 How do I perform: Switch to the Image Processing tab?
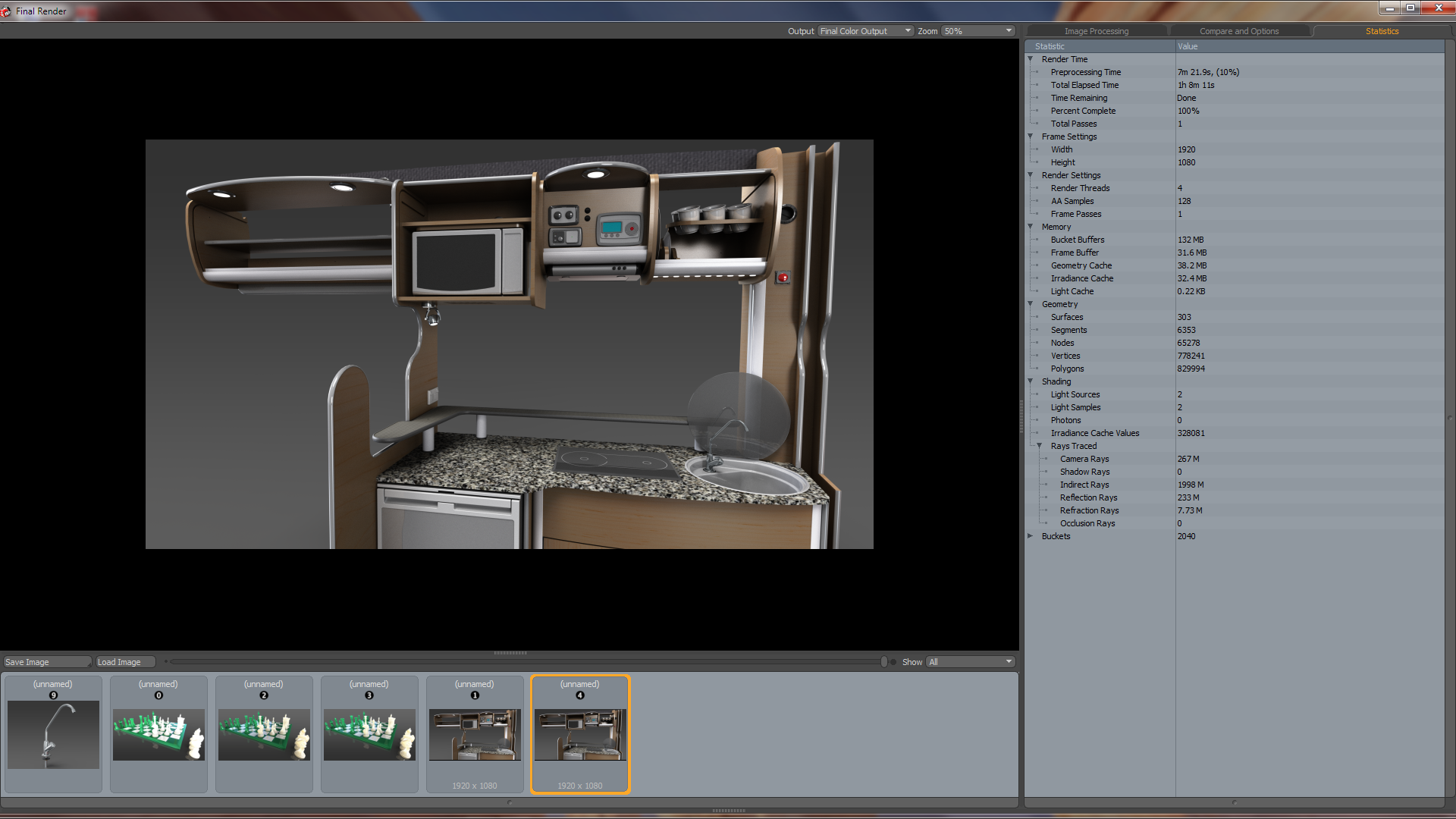tap(1096, 31)
